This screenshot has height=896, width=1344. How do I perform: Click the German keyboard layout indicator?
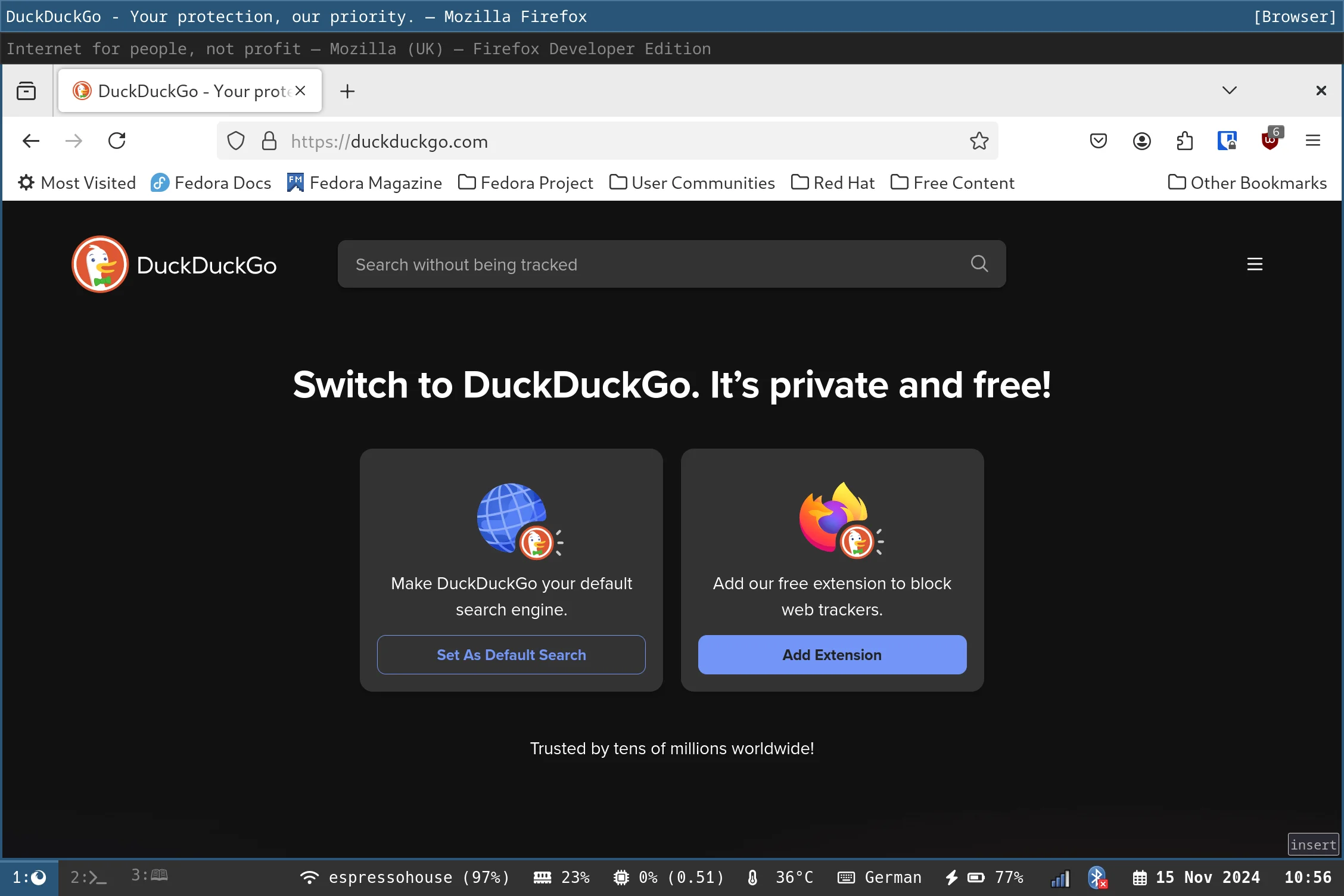point(879,878)
